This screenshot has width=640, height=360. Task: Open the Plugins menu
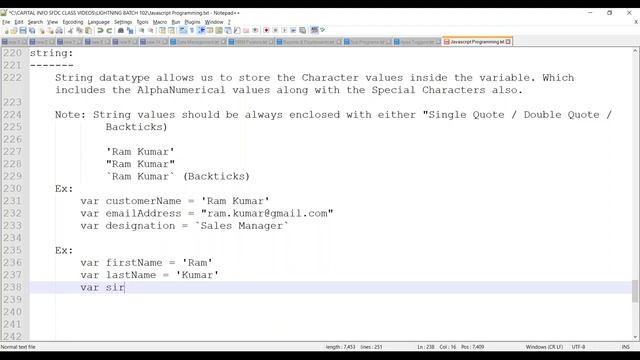[x=192, y=22]
